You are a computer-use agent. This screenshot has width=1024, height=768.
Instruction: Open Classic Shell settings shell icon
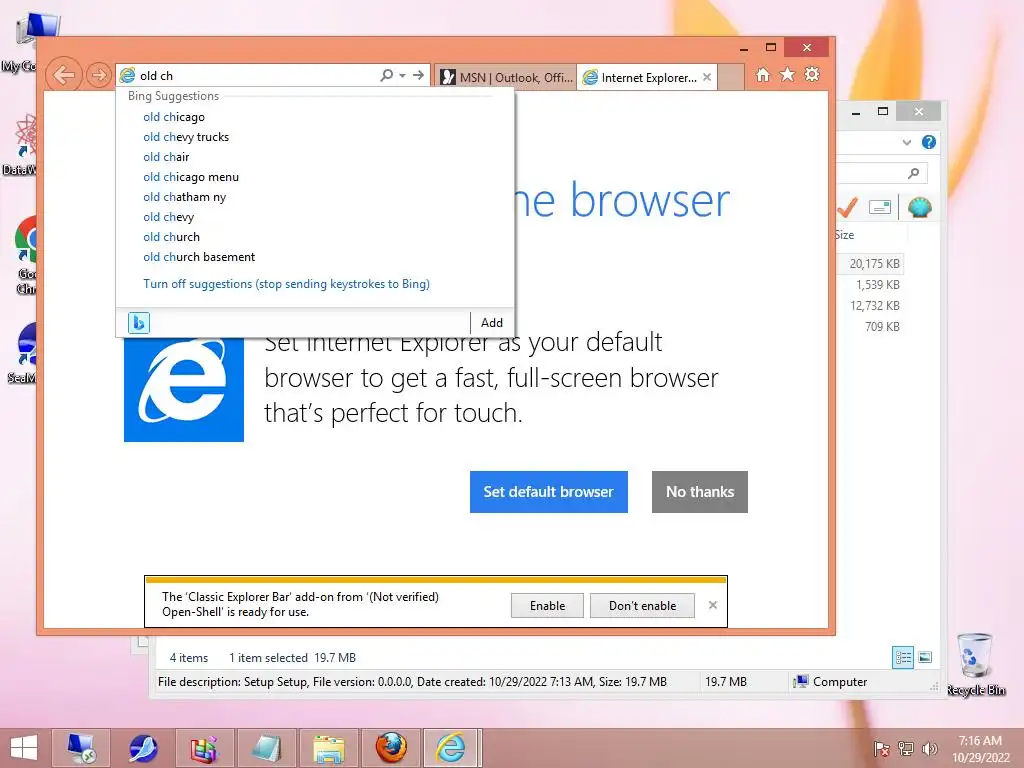(x=920, y=208)
